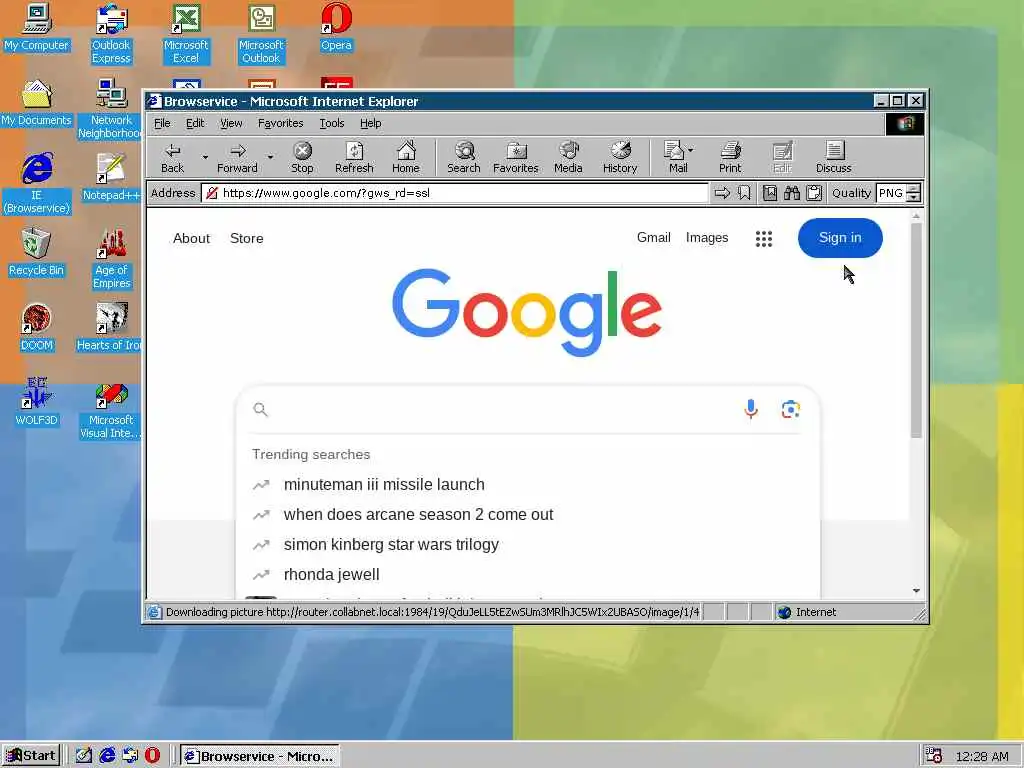Stop page loading with Stop button
Image resolution: width=1024 pixels, height=768 pixels.
coord(302,158)
